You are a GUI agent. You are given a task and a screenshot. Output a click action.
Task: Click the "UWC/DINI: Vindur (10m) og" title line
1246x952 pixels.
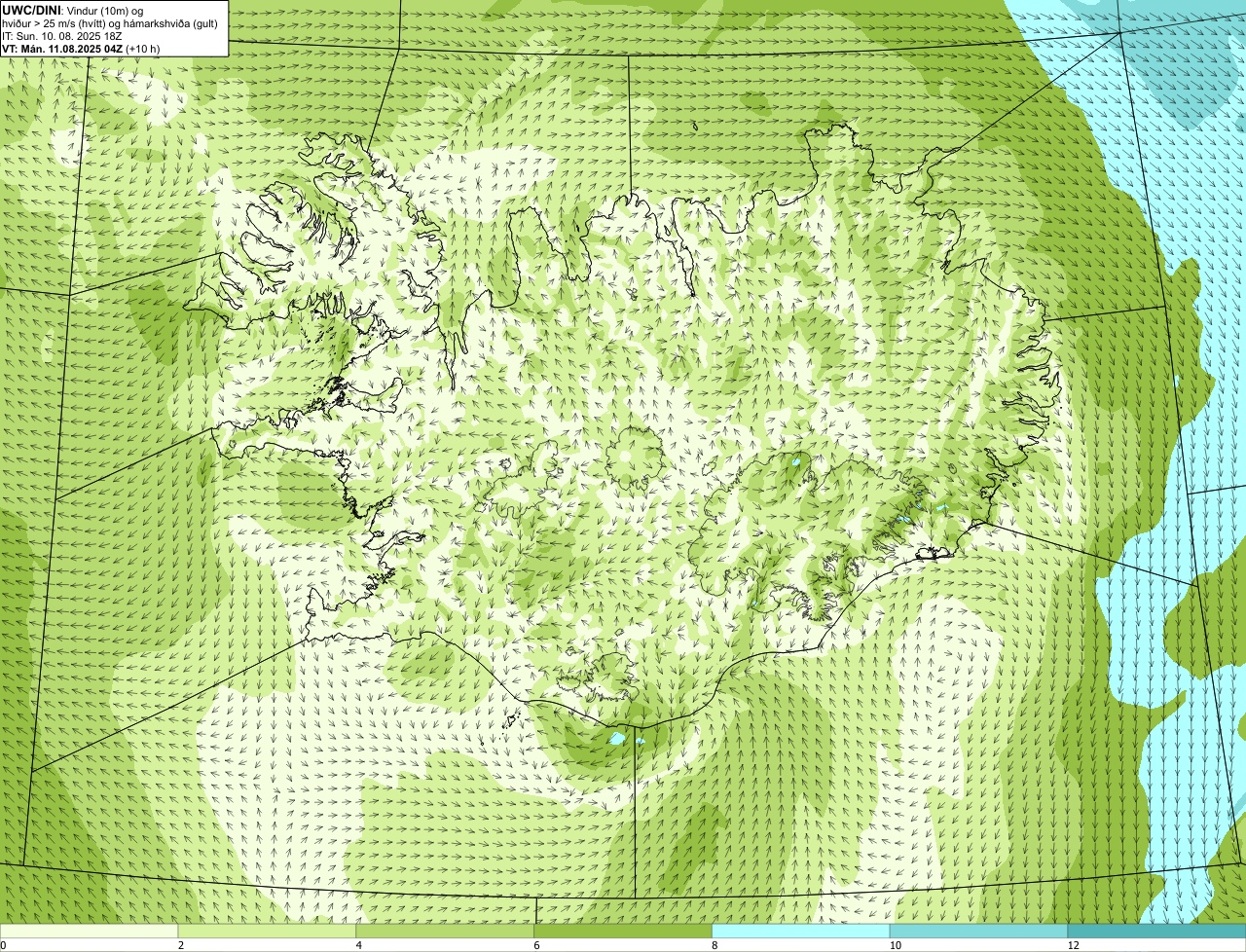click(x=73, y=10)
